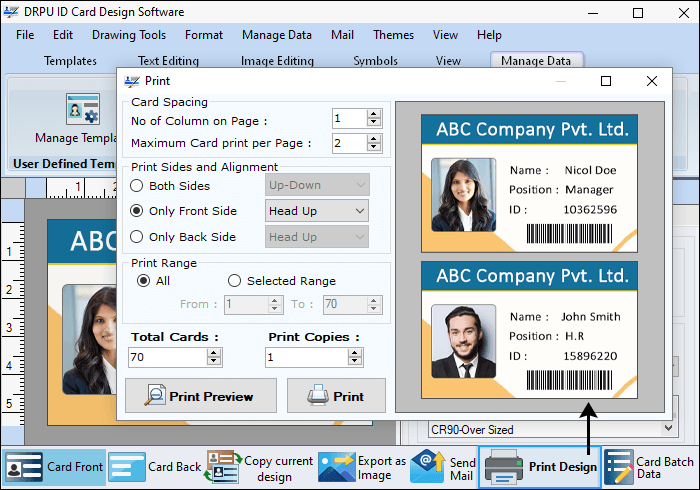Click John Smith card preview
700x490 pixels.
pyautogui.click(x=529, y=330)
